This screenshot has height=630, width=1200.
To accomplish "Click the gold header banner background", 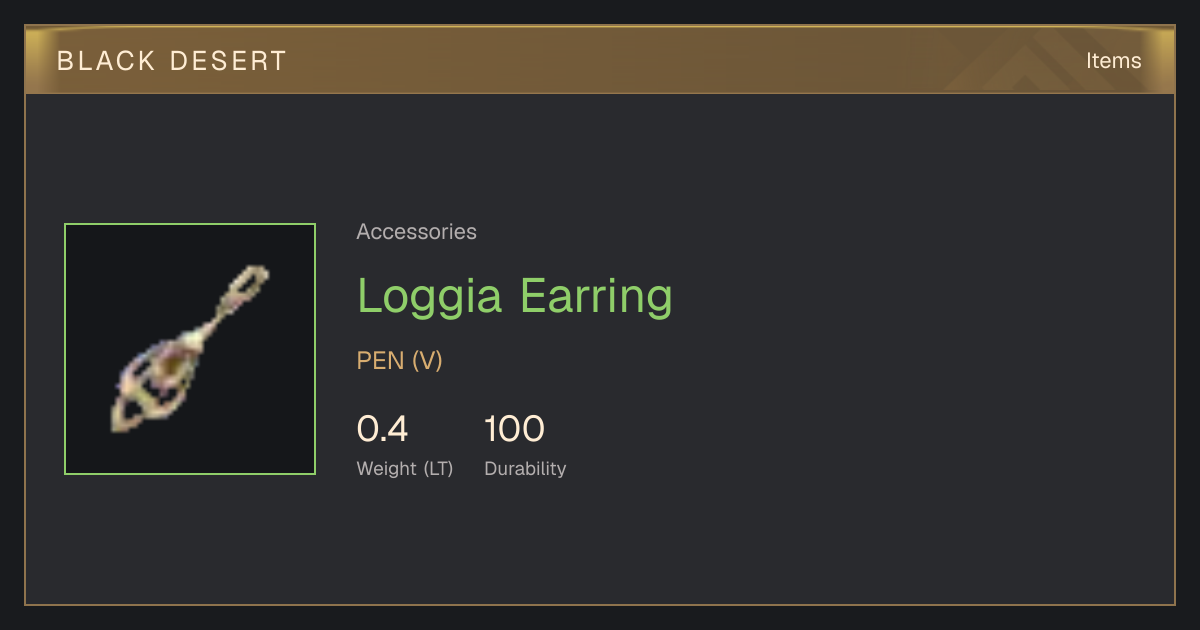I will coord(600,61).
